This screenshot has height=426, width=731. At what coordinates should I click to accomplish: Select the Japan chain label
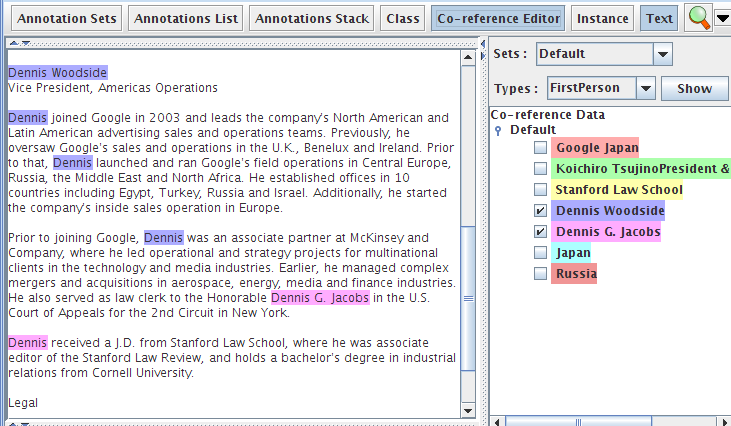pos(571,253)
